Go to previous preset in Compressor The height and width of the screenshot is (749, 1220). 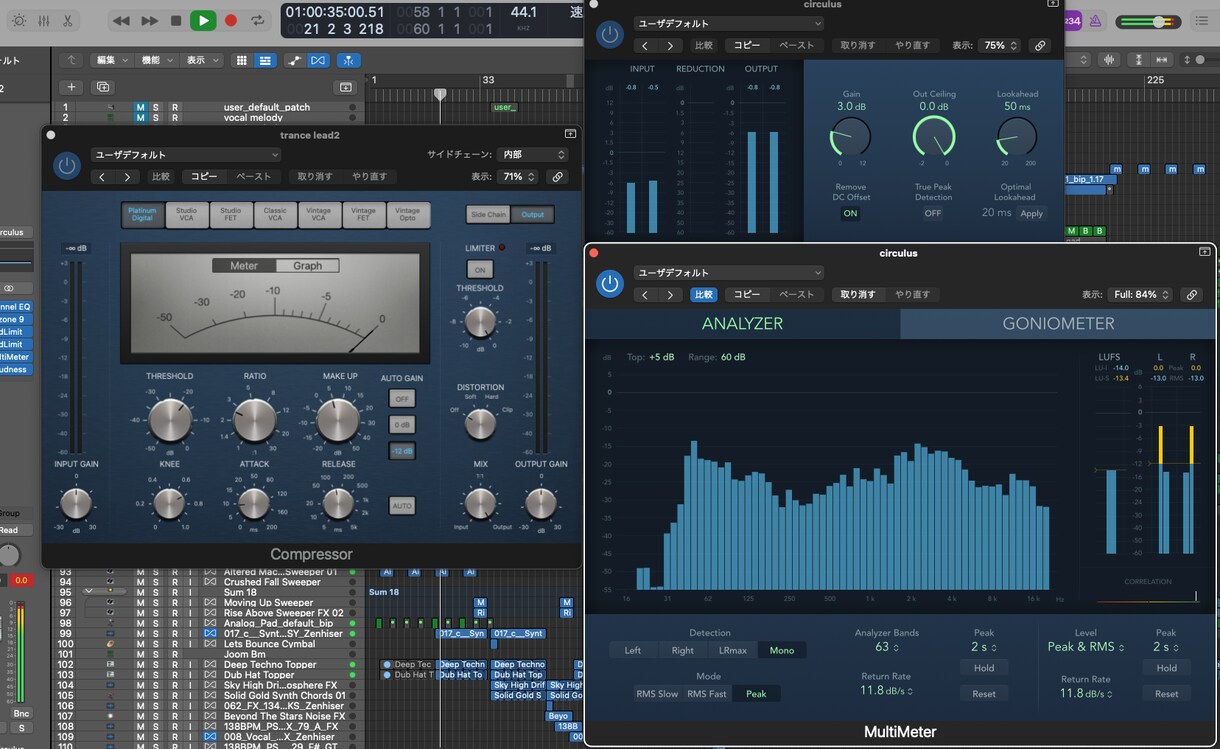click(102, 177)
